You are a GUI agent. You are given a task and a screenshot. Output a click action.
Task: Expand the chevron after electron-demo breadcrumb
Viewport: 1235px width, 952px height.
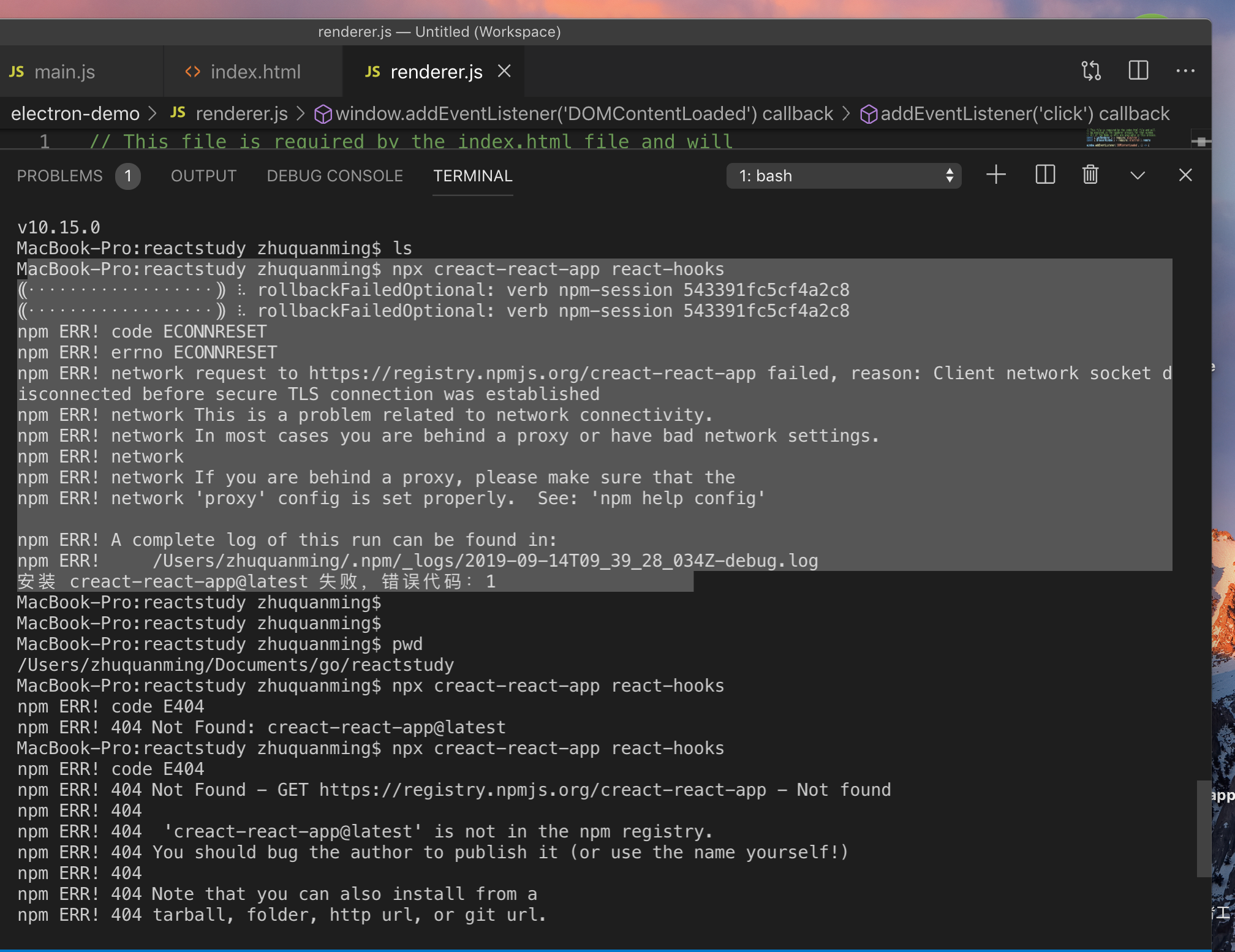[153, 114]
